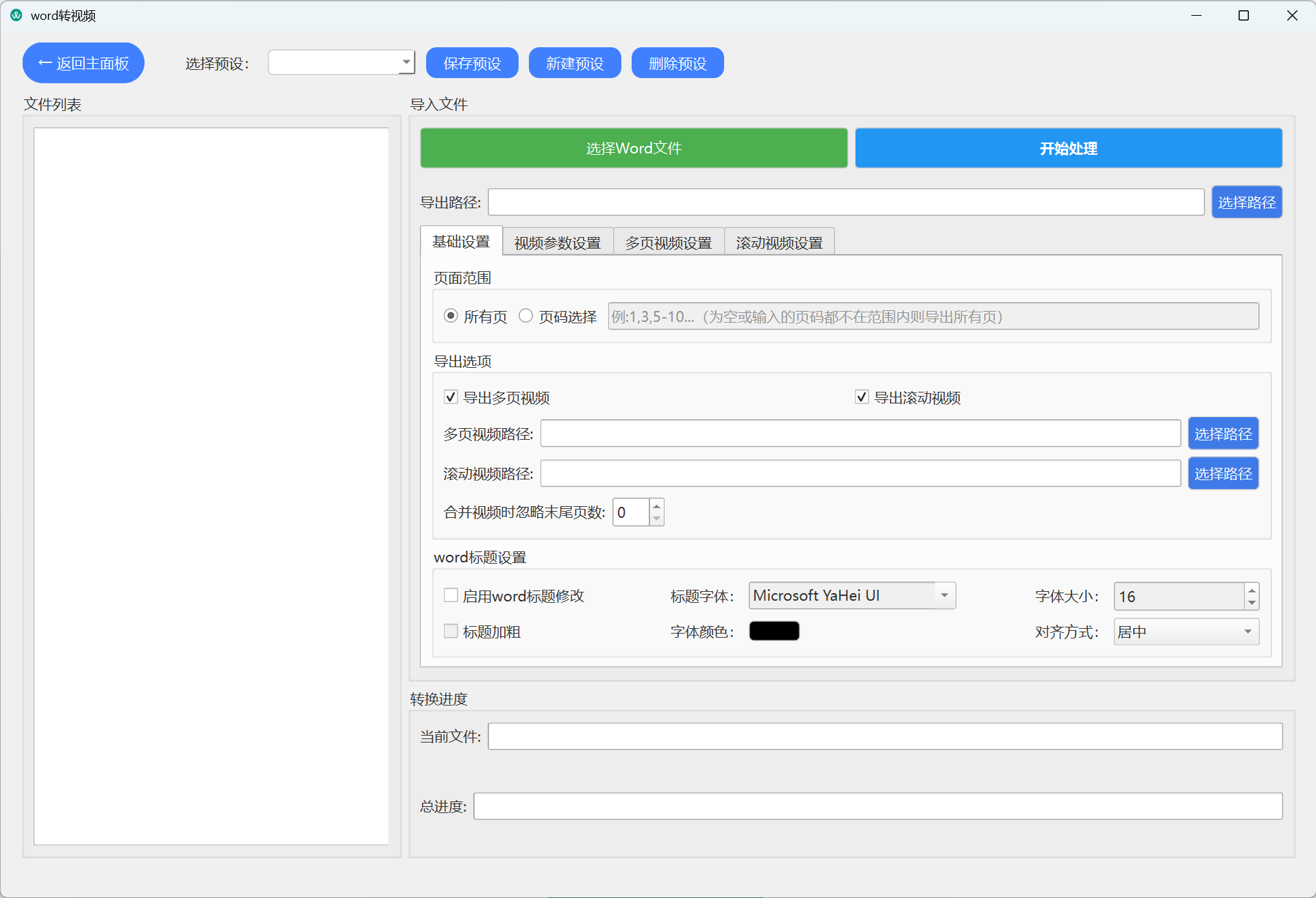Open the 选择预设 dropdown

(341, 62)
